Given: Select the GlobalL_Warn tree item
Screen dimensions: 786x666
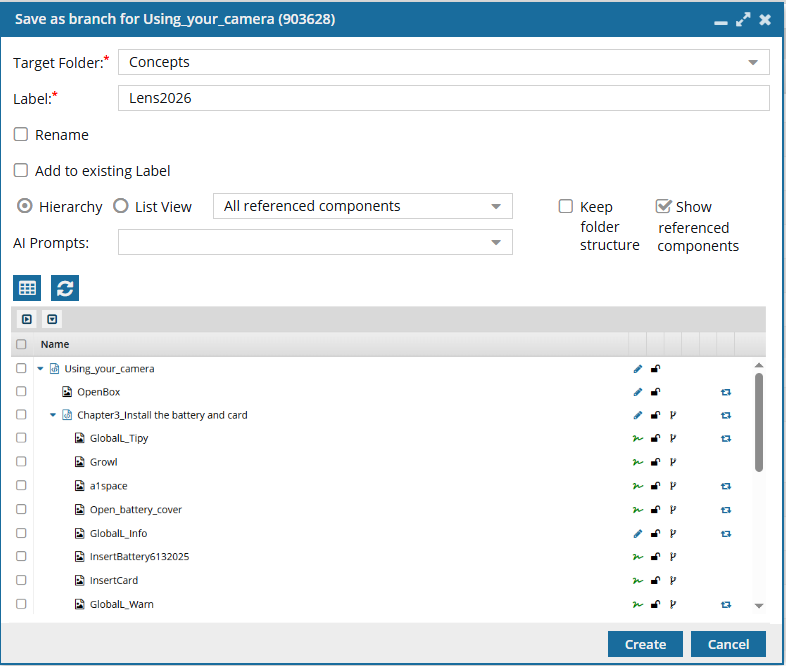Looking at the screenshot, I should [x=121, y=604].
